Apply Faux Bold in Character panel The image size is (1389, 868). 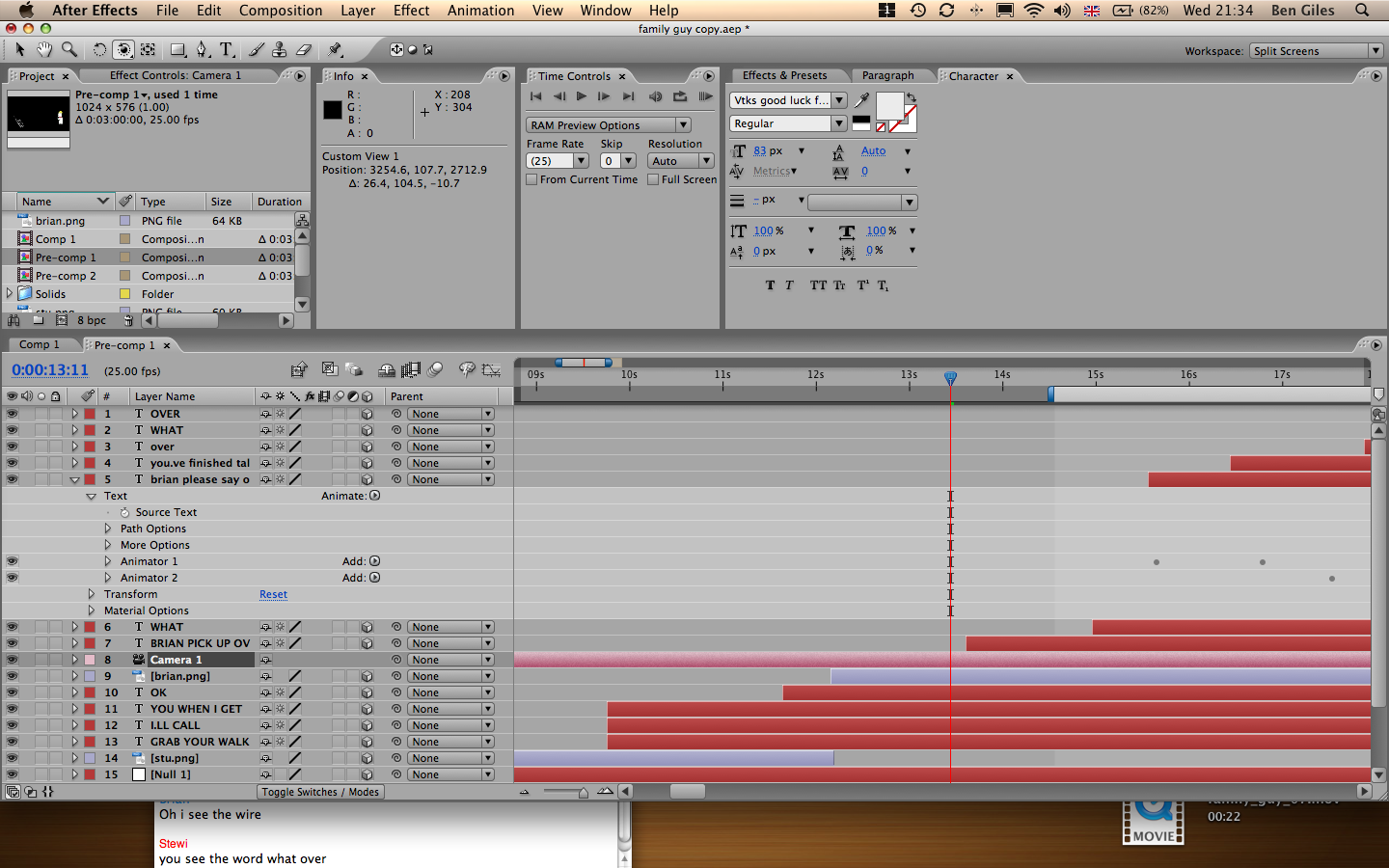[770, 285]
